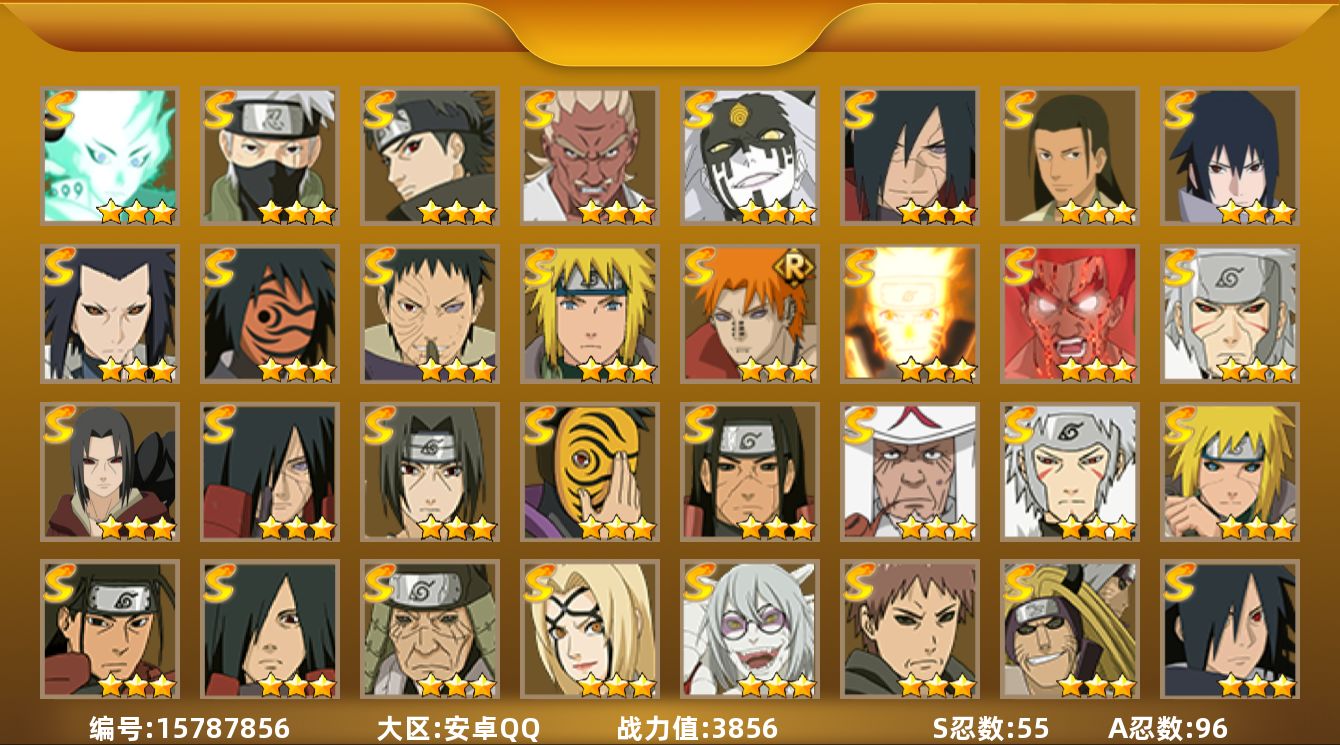Select the glowing cyan ninja portrait

click(x=110, y=155)
